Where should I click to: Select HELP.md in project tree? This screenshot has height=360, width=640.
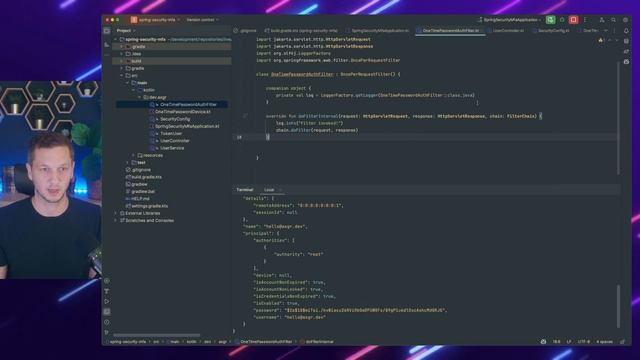[140, 199]
